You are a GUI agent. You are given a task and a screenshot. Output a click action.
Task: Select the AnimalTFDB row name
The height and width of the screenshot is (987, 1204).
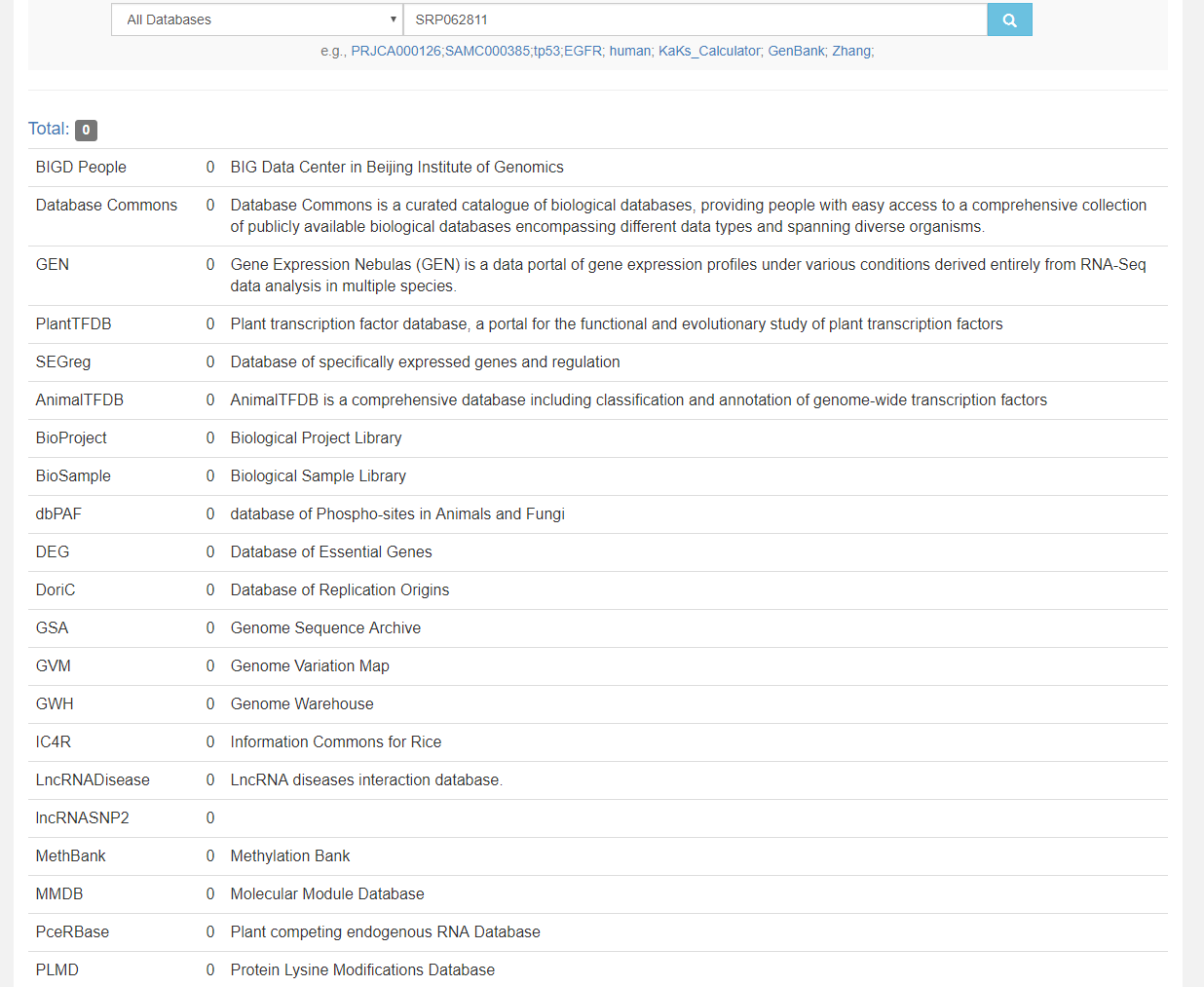80,400
